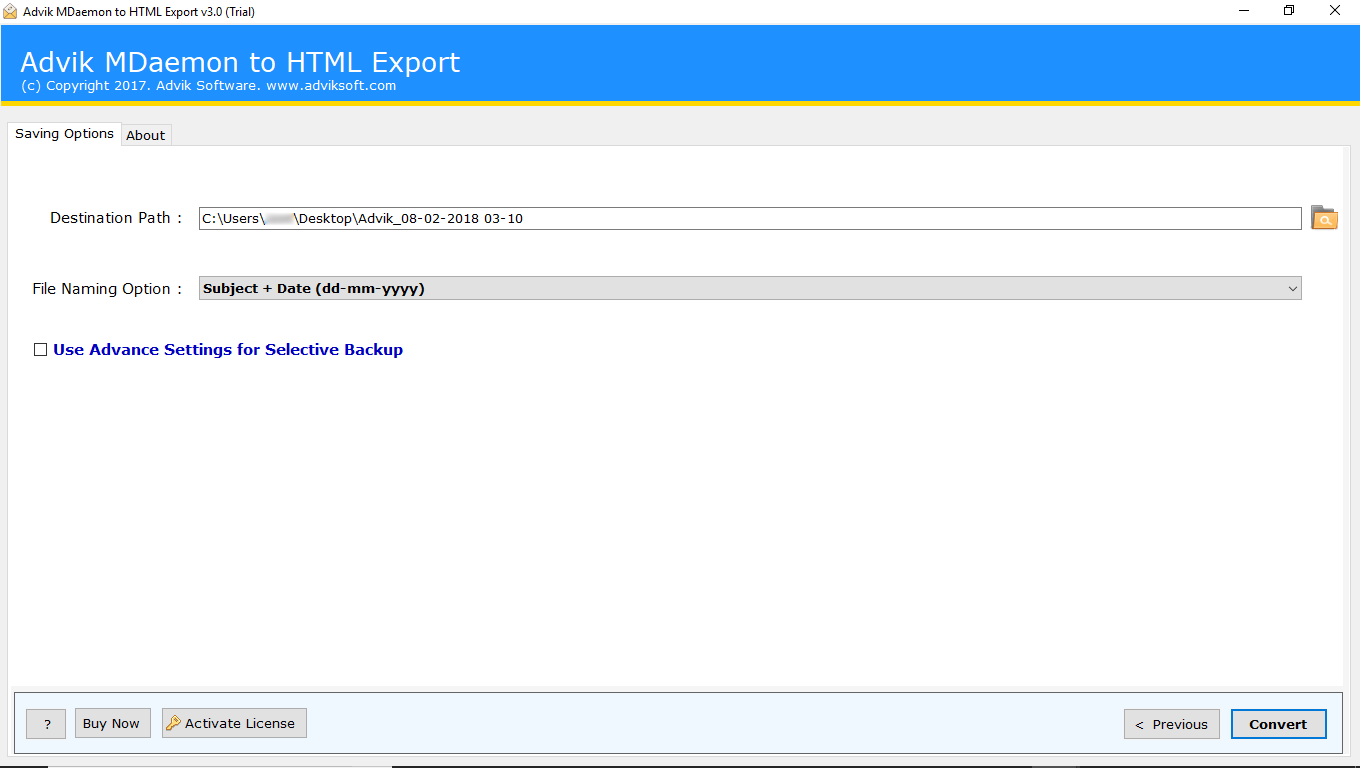Click the Destination Path label
Image resolution: width=1360 pixels, height=768 pixels.
[117, 218]
